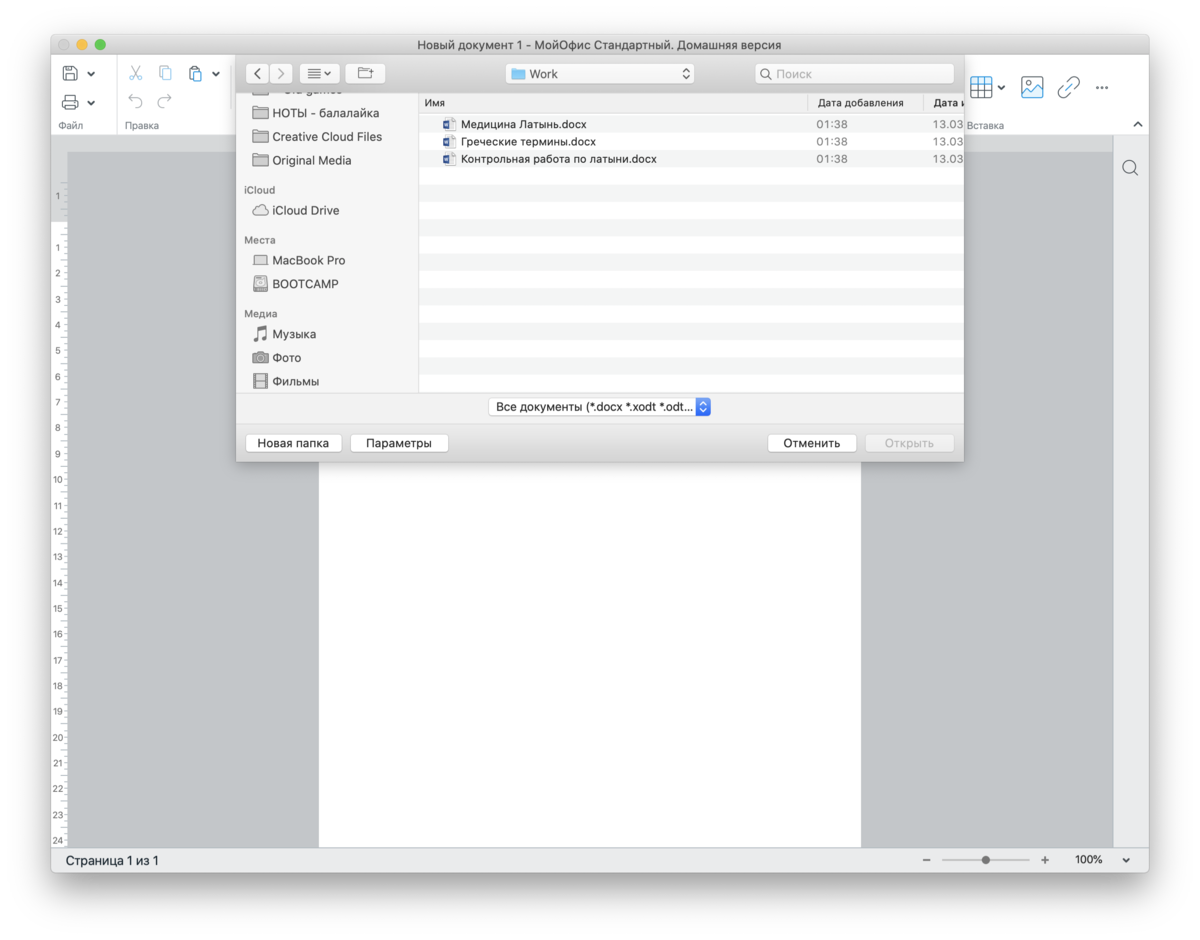Viewport: 1200px width, 940px height.
Task: Select Фото in Медиа section
Action: [277, 358]
